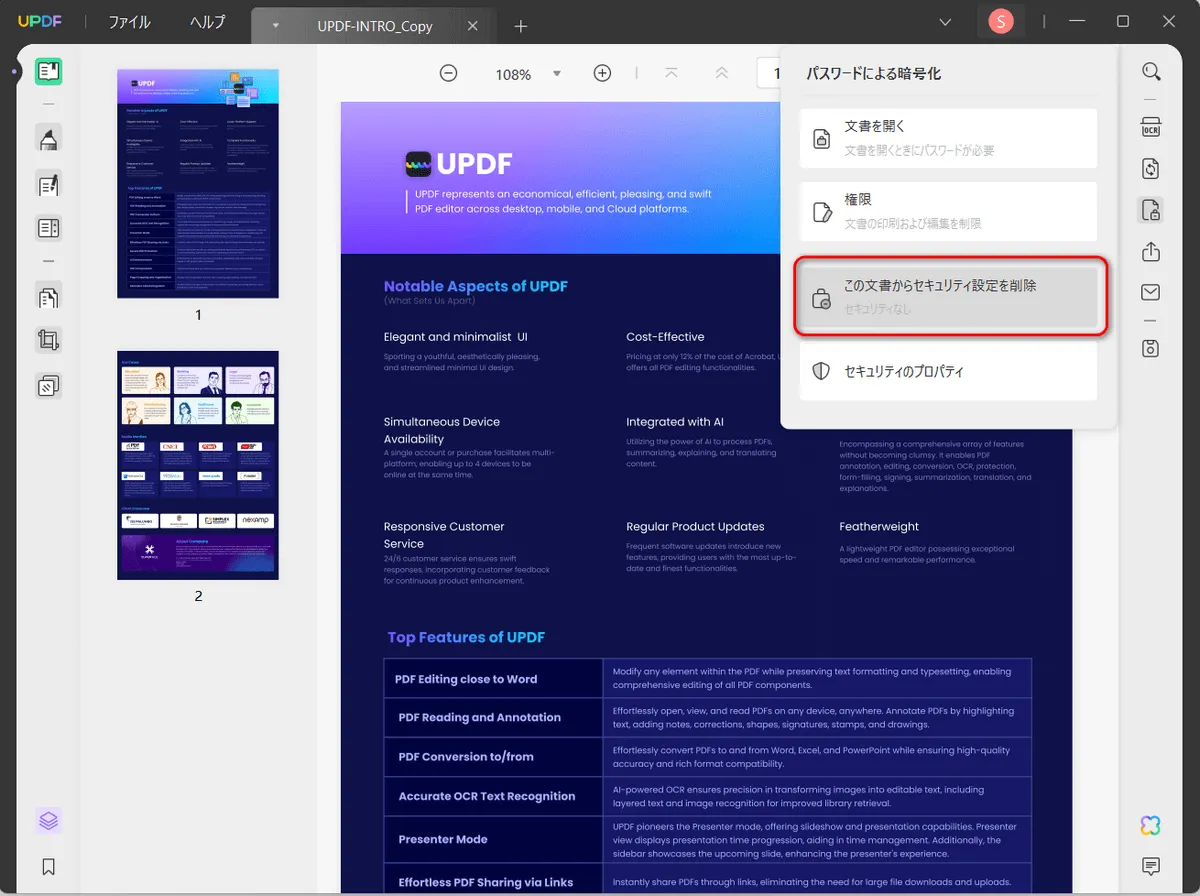This screenshot has width=1200, height=896.
Task: Select この文書からセキュリティ設定を削除
Action: point(952,296)
